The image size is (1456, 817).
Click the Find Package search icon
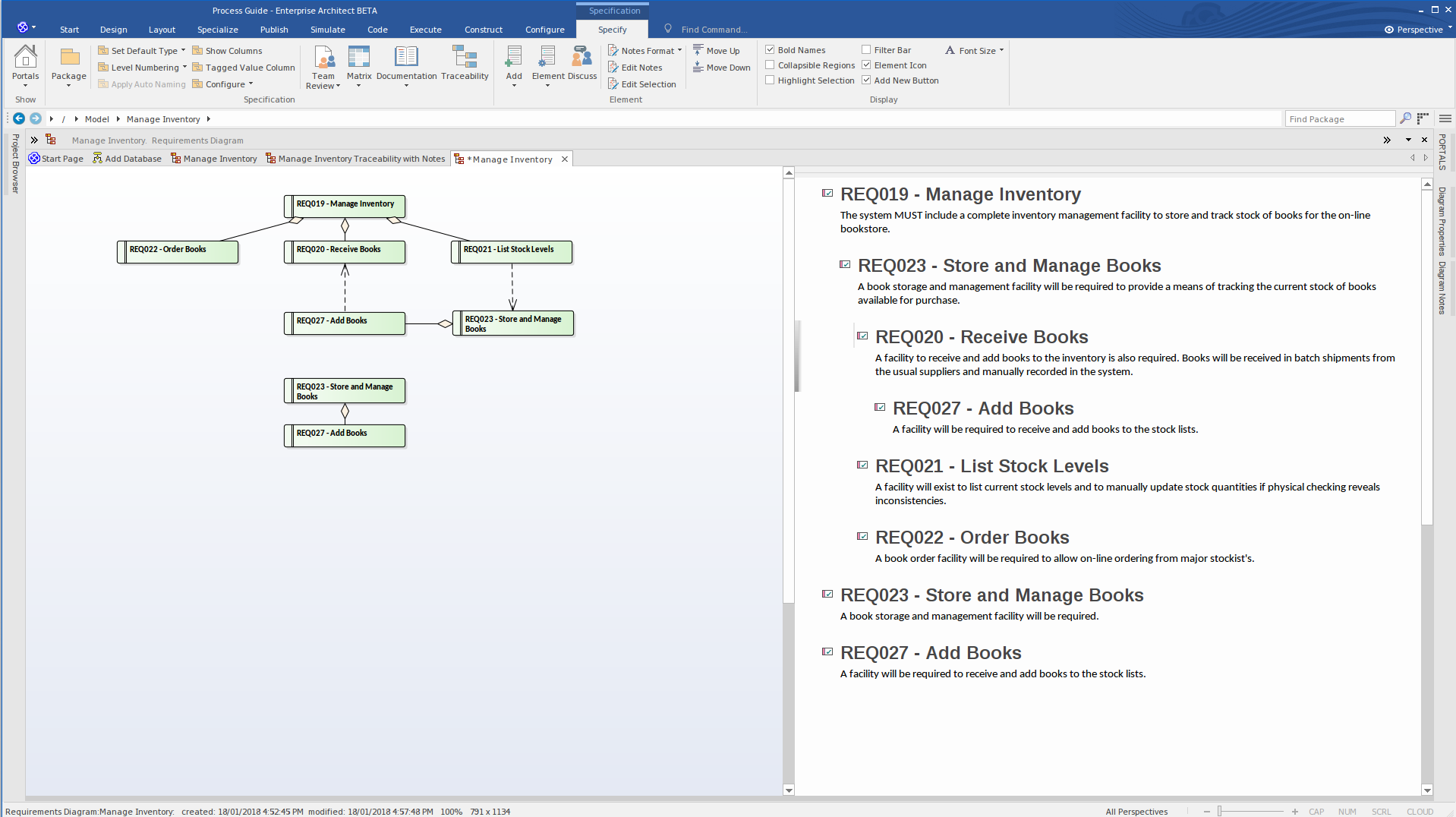pyautogui.click(x=1404, y=118)
